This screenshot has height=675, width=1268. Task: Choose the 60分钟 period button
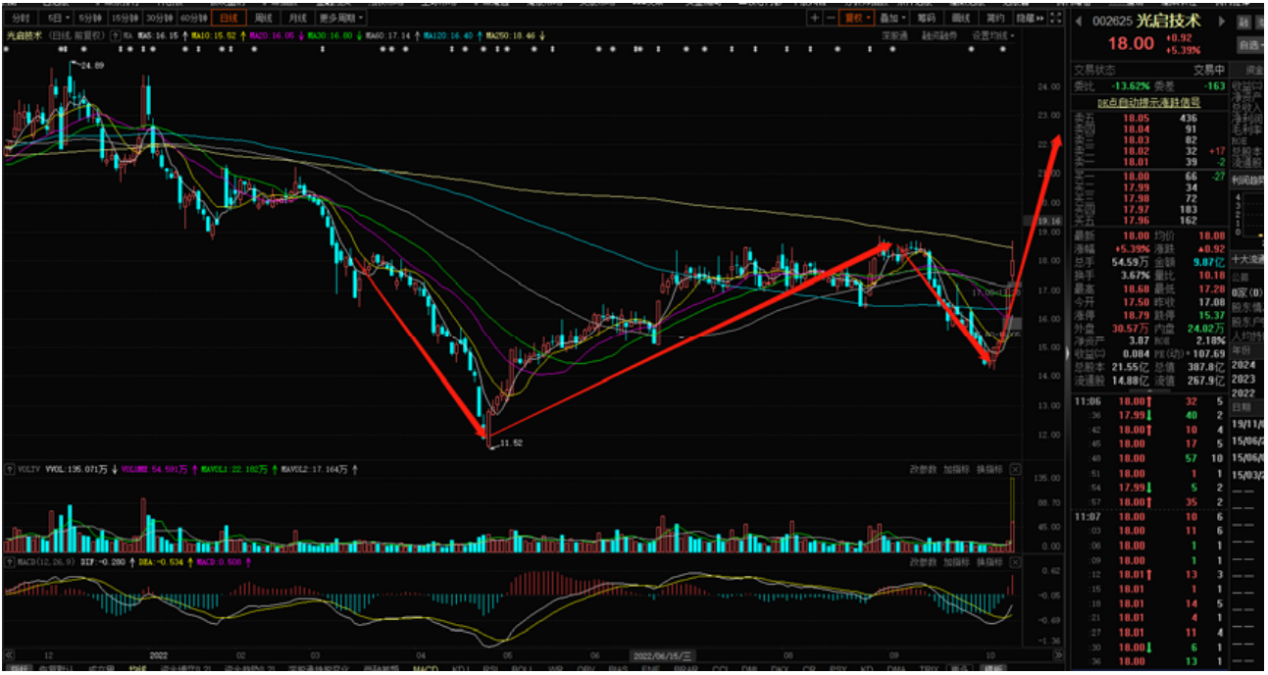coord(193,18)
